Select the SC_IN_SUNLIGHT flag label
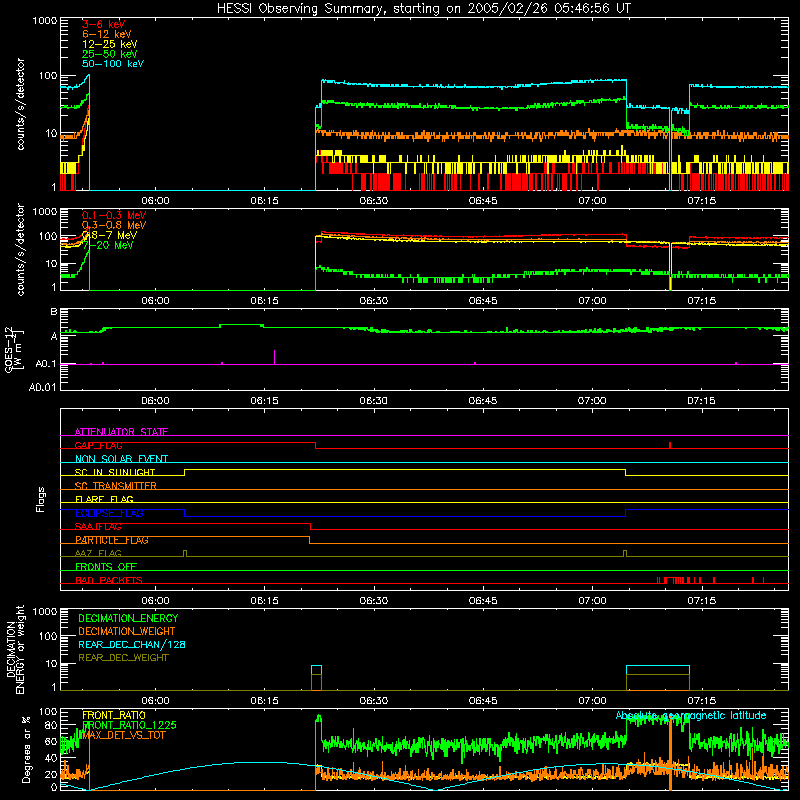Viewport: 800px width, 800px height. tap(115, 472)
